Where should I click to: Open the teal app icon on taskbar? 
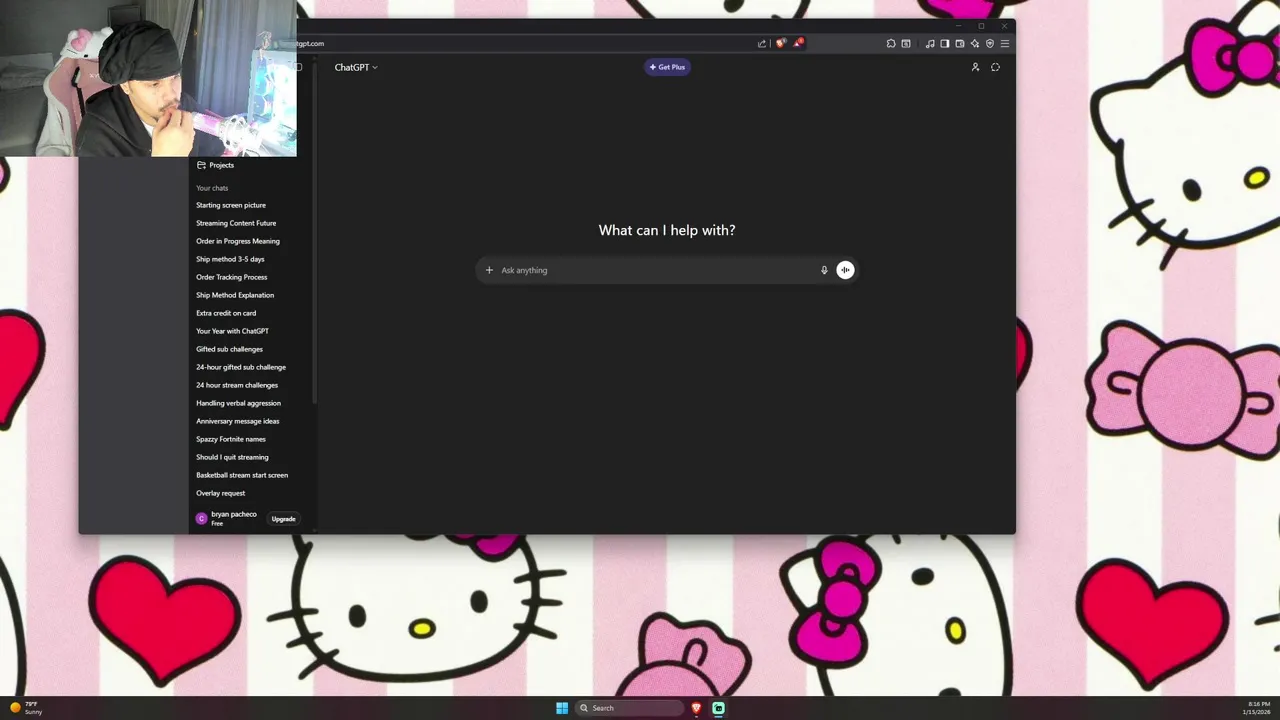pos(718,708)
